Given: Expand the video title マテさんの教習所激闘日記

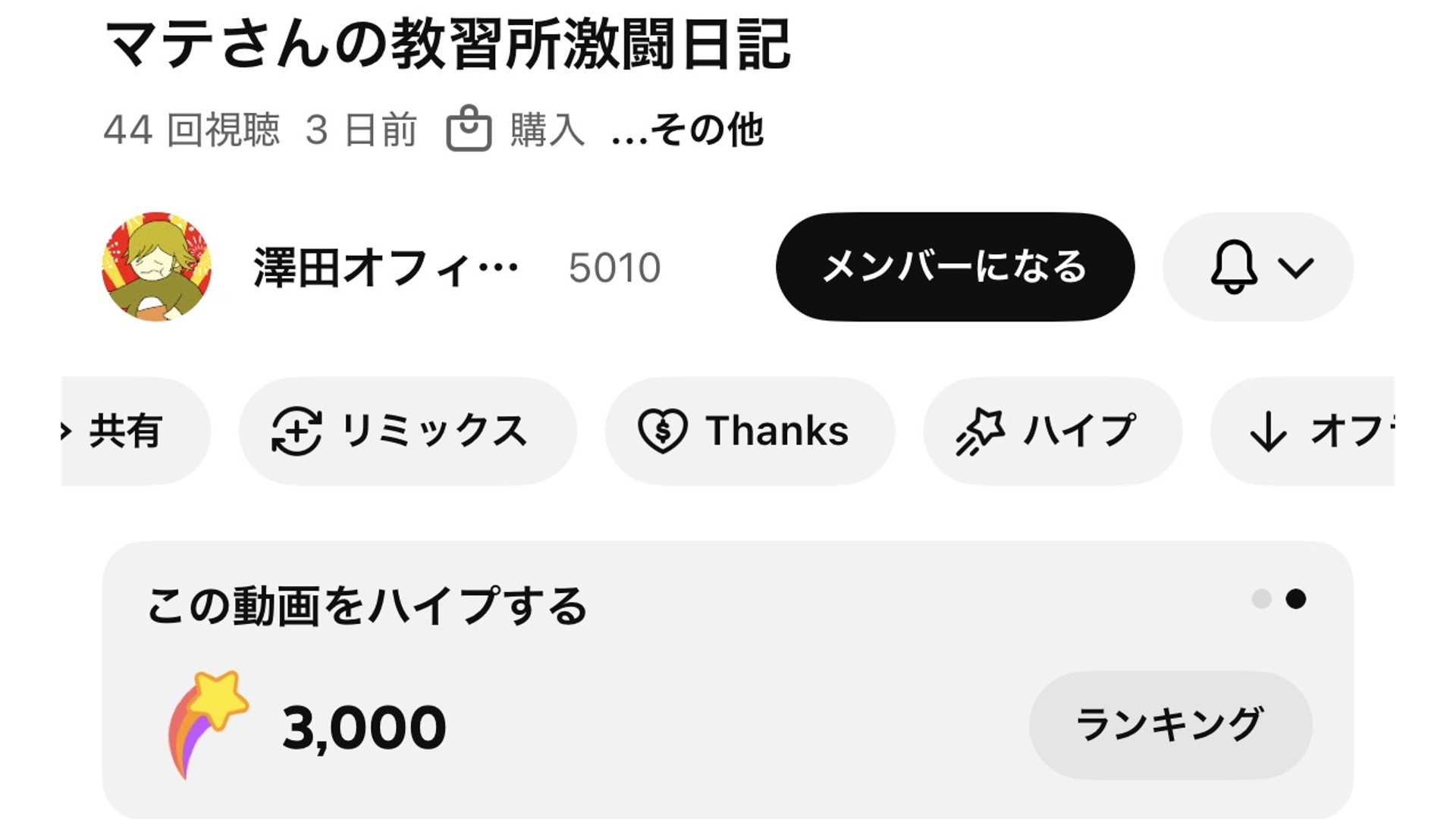Looking at the screenshot, I should (x=447, y=44).
